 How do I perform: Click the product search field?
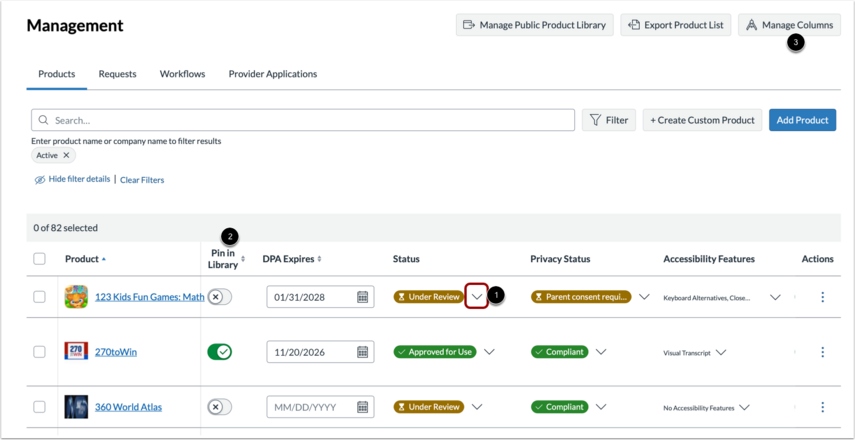point(303,120)
